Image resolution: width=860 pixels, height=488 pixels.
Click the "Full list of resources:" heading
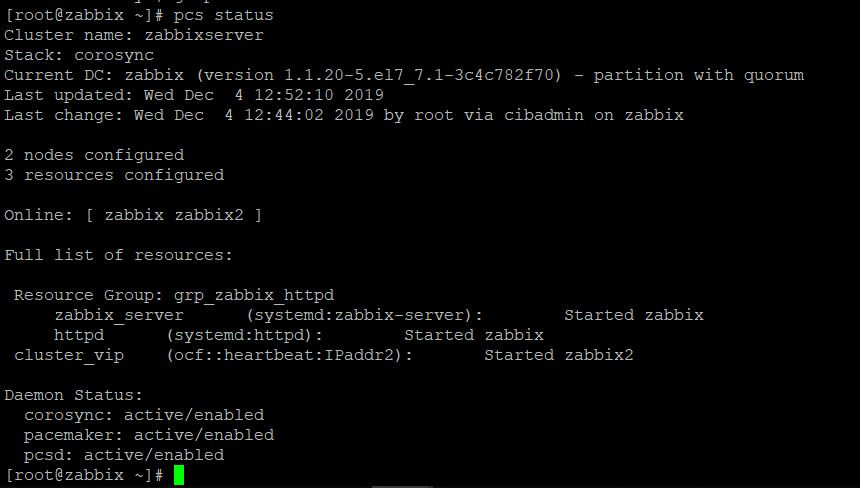(x=118, y=255)
